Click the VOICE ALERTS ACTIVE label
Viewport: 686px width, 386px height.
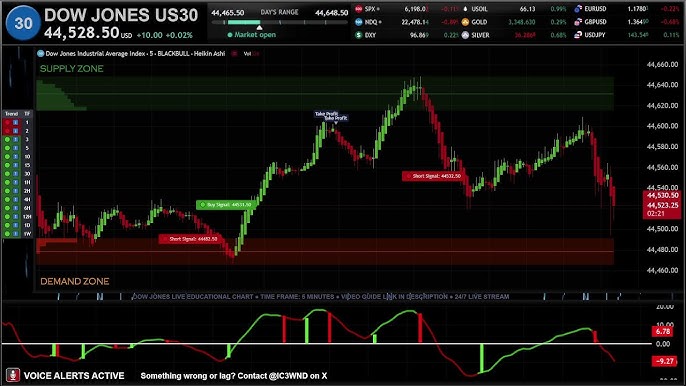click(74, 375)
